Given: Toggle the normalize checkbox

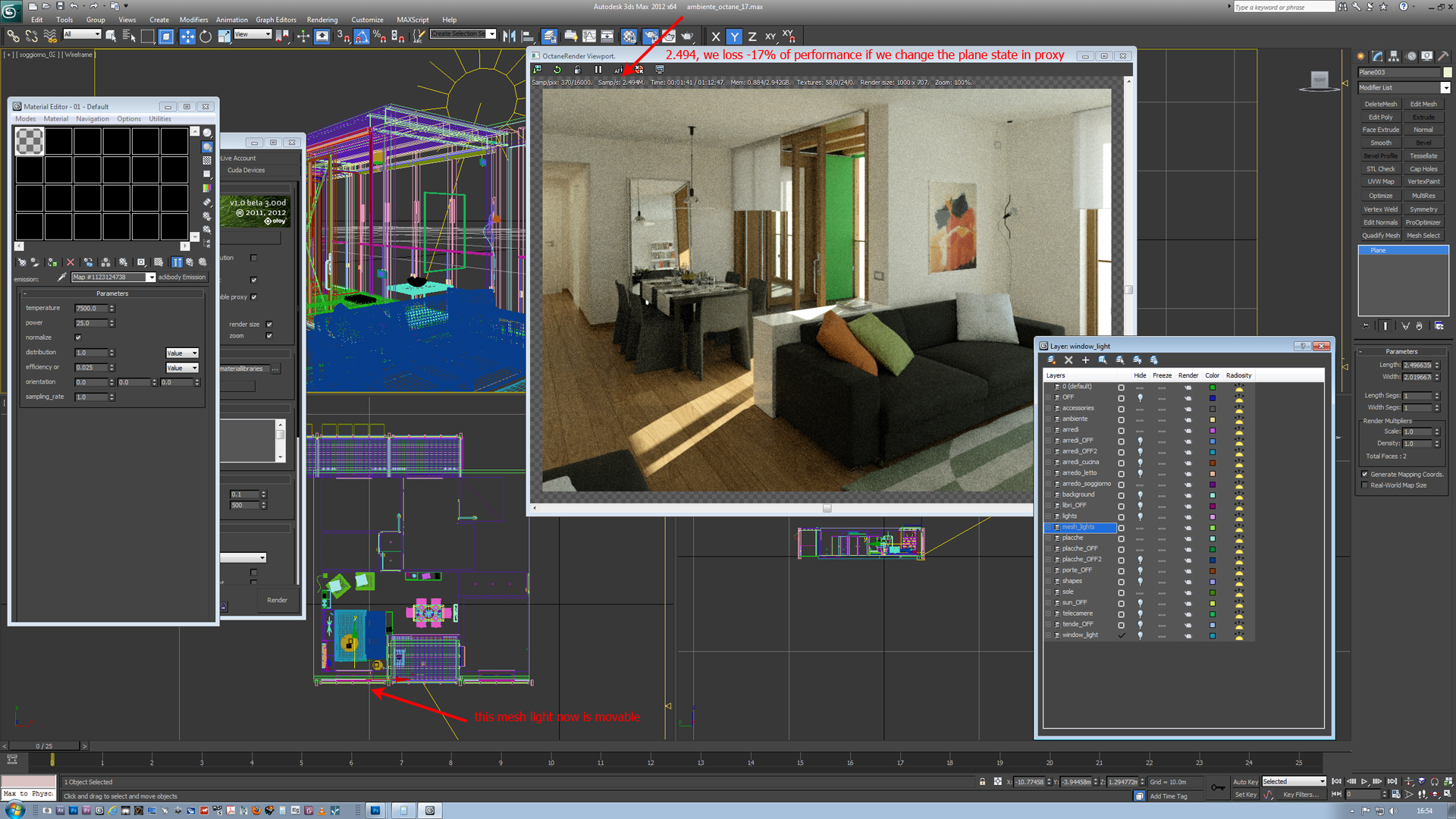Looking at the screenshot, I should click(78, 337).
